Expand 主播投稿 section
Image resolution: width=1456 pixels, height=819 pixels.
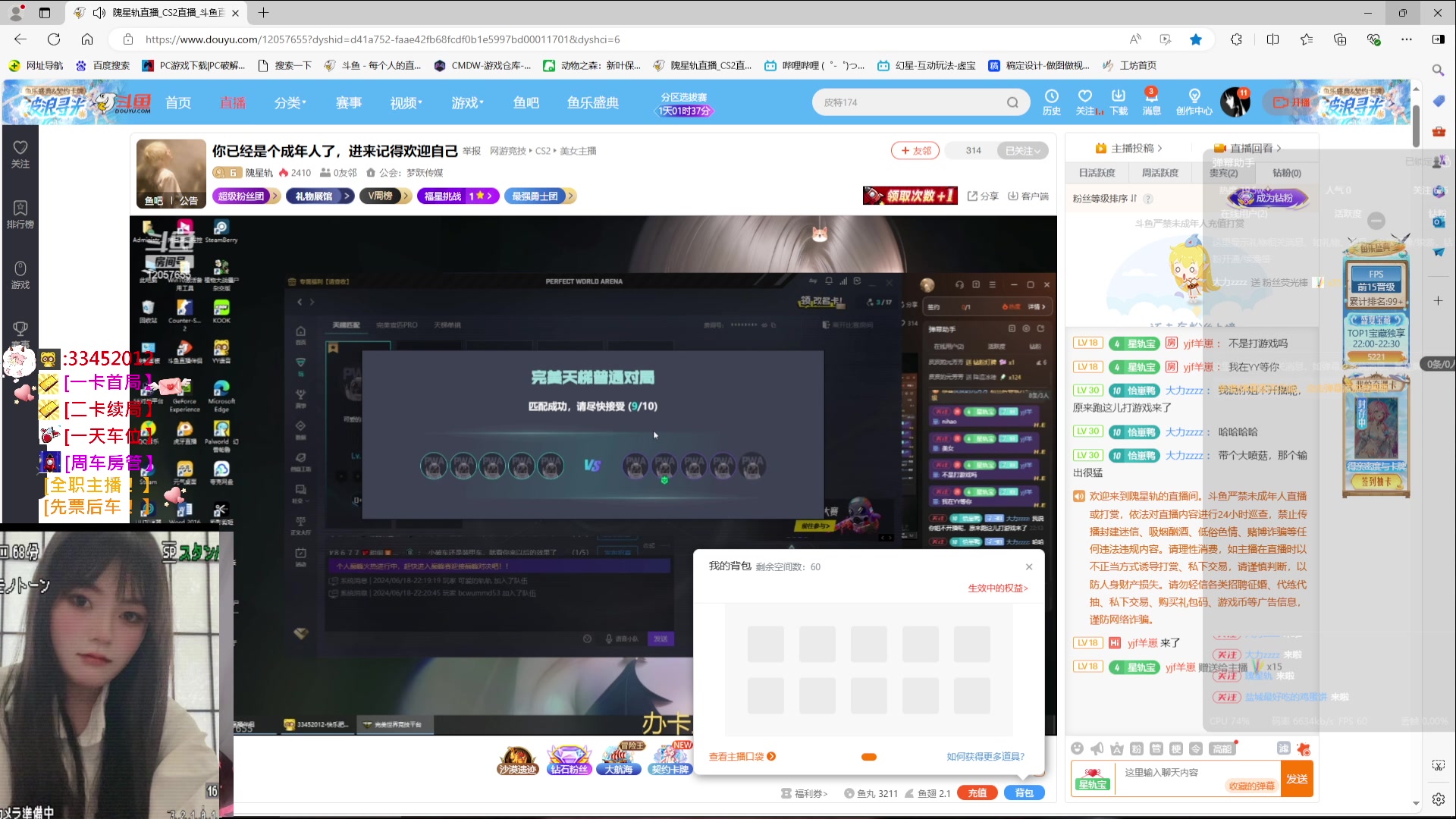pos(1128,149)
